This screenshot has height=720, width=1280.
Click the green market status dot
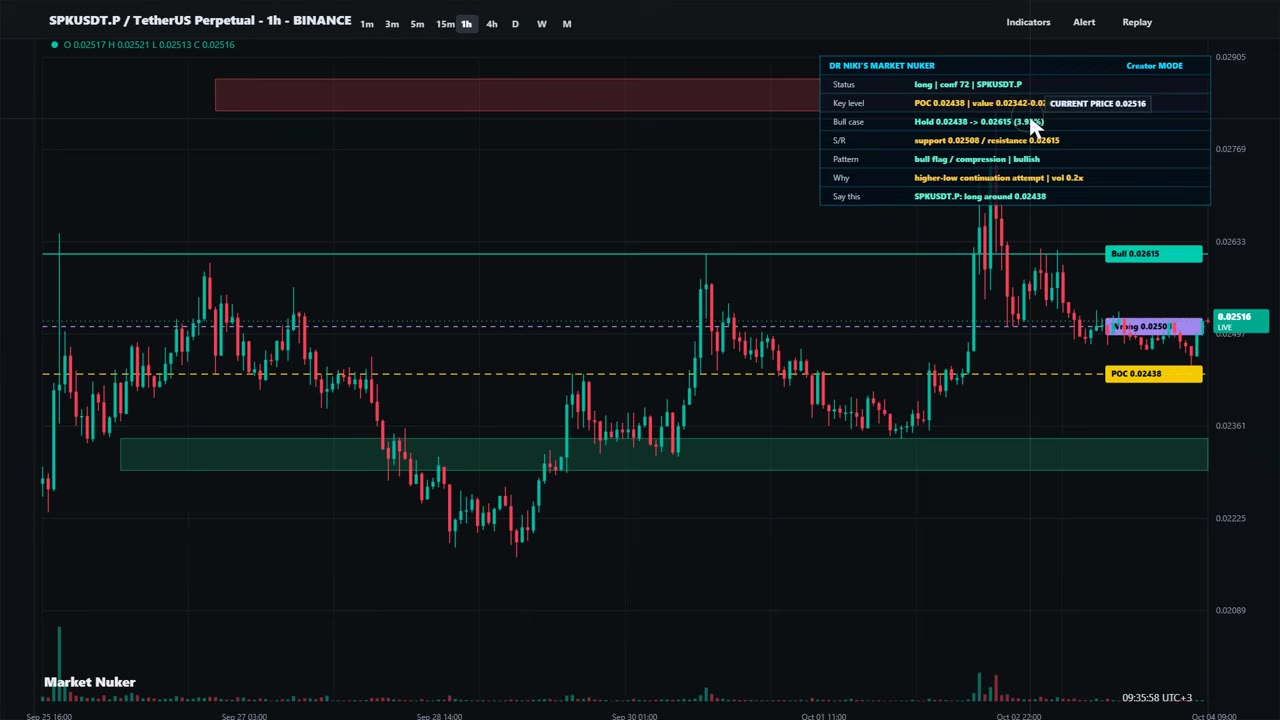click(x=54, y=44)
